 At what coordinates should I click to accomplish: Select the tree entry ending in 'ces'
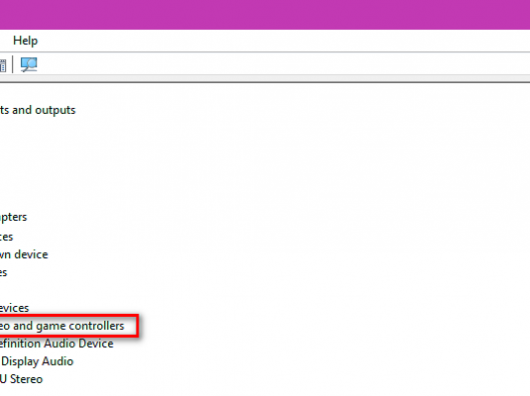tap(6, 237)
